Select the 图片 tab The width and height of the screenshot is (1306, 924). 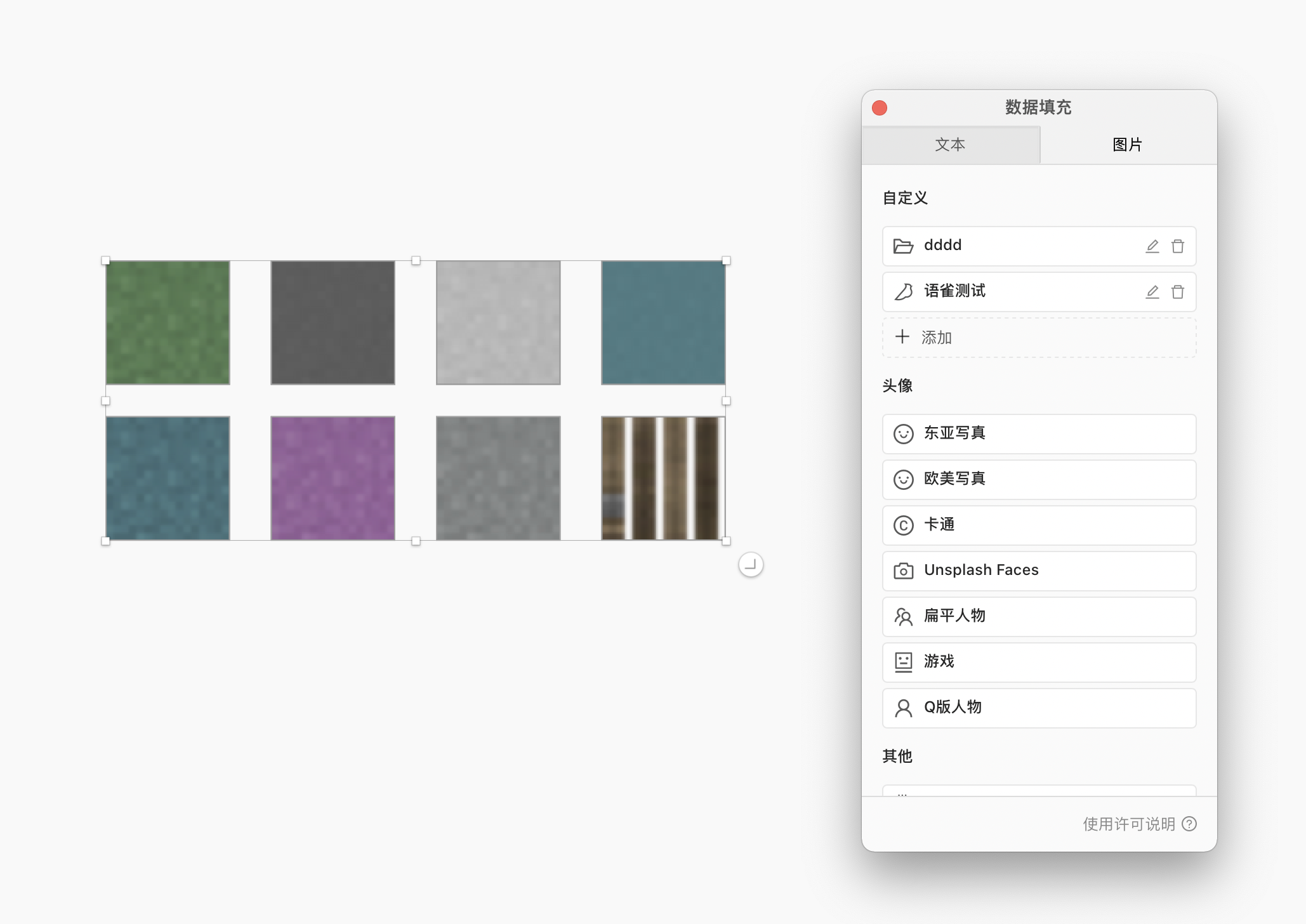1128,145
